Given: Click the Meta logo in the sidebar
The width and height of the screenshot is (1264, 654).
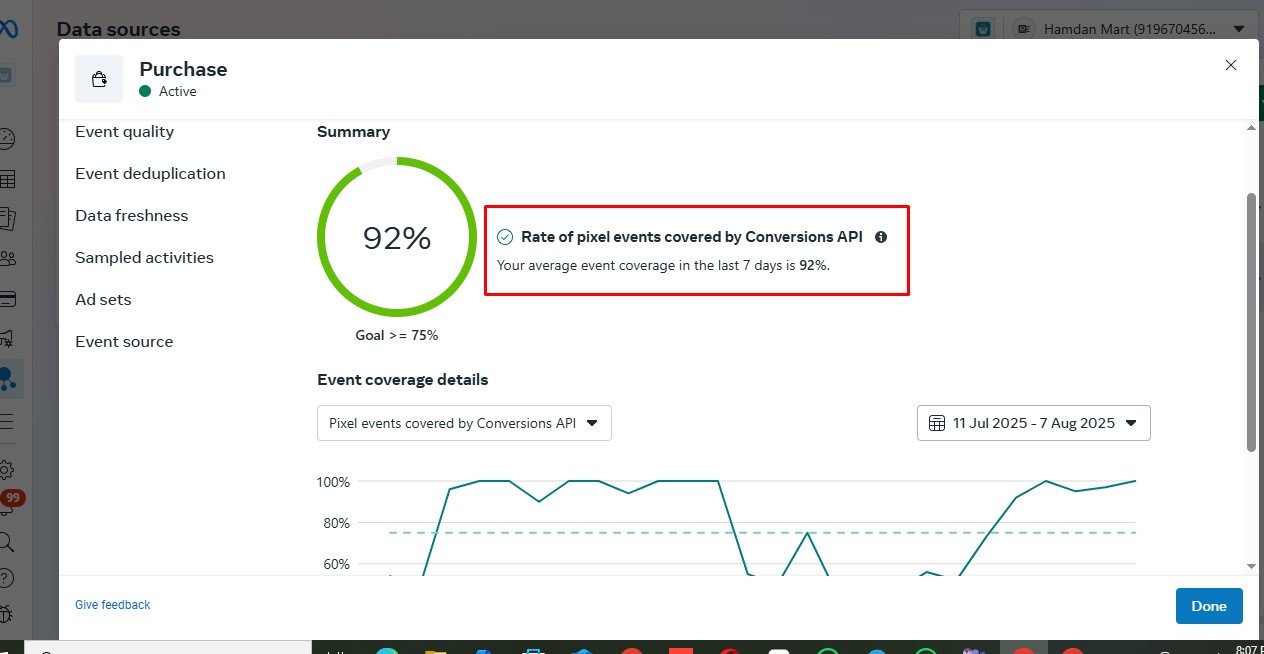Looking at the screenshot, I should 8,30.
